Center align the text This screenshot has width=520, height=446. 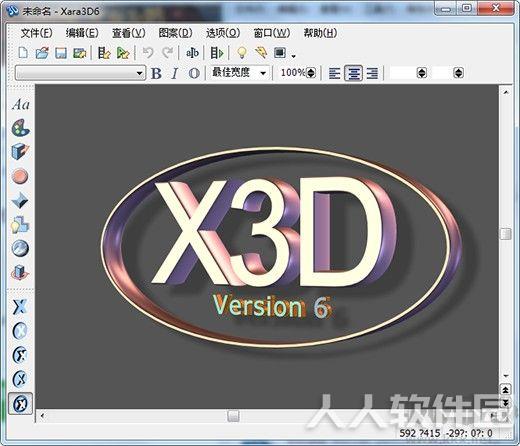[354, 73]
